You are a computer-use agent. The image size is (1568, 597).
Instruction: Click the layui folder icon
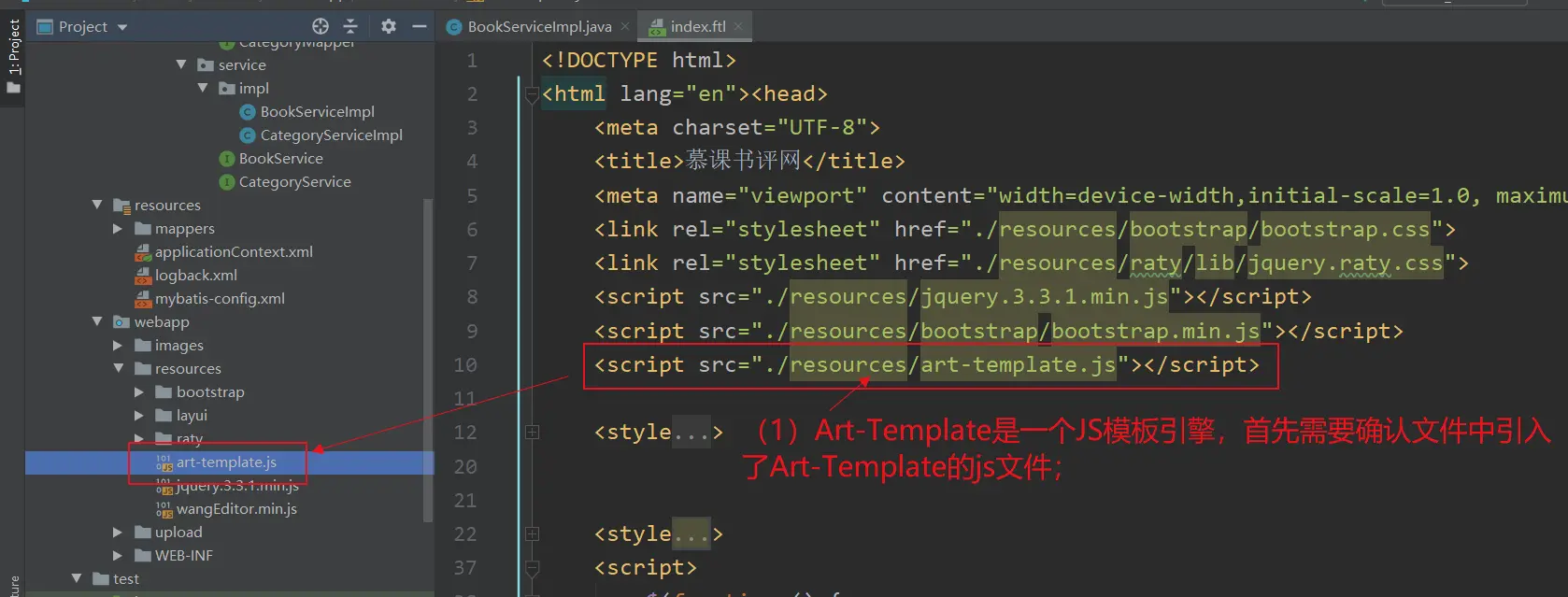(164, 415)
